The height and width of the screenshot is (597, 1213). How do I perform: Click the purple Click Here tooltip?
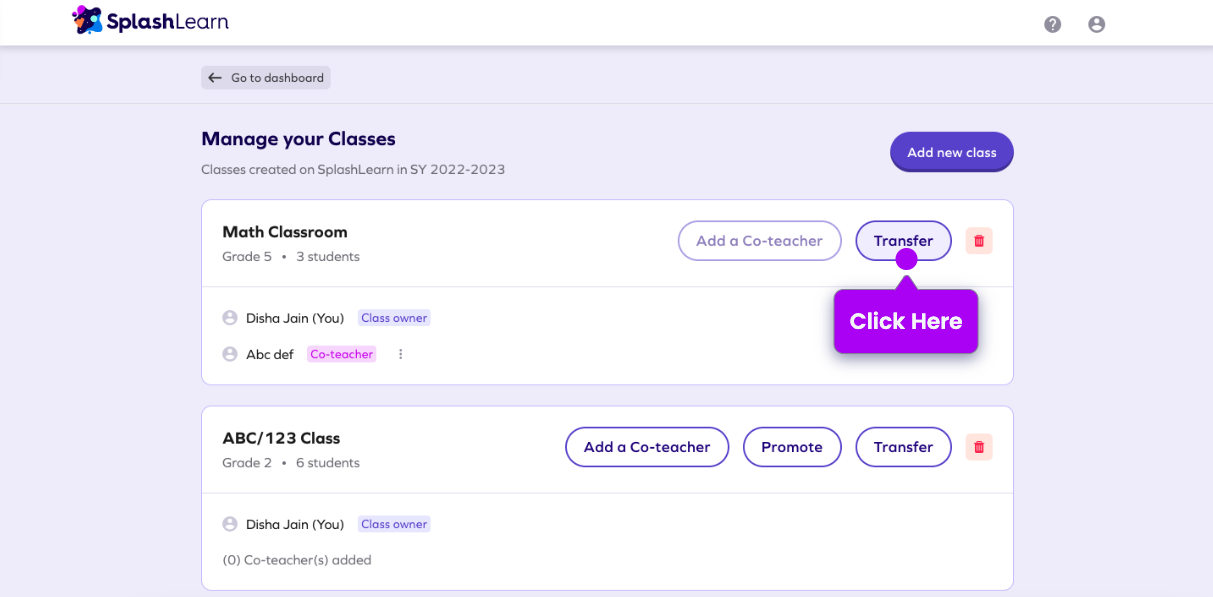pyautogui.click(x=905, y=321)
